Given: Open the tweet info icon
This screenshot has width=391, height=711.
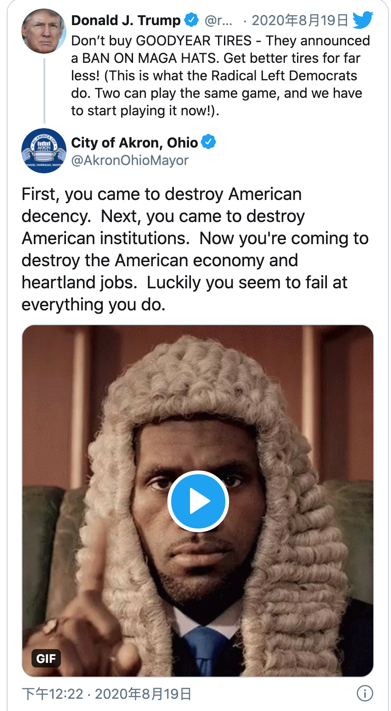Looking at the screenshot, I should (365, 693).
